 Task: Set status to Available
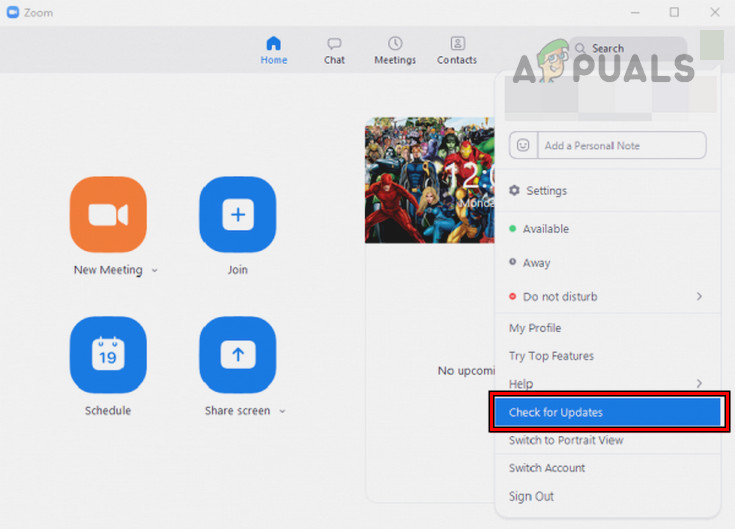point(608,229)
